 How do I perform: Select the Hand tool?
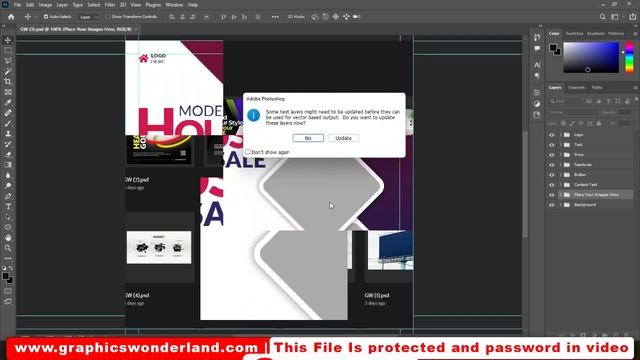coord(8,238)
